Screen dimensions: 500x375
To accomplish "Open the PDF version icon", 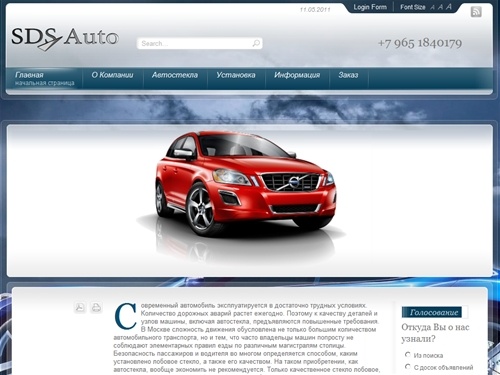I will coord(80,307).
